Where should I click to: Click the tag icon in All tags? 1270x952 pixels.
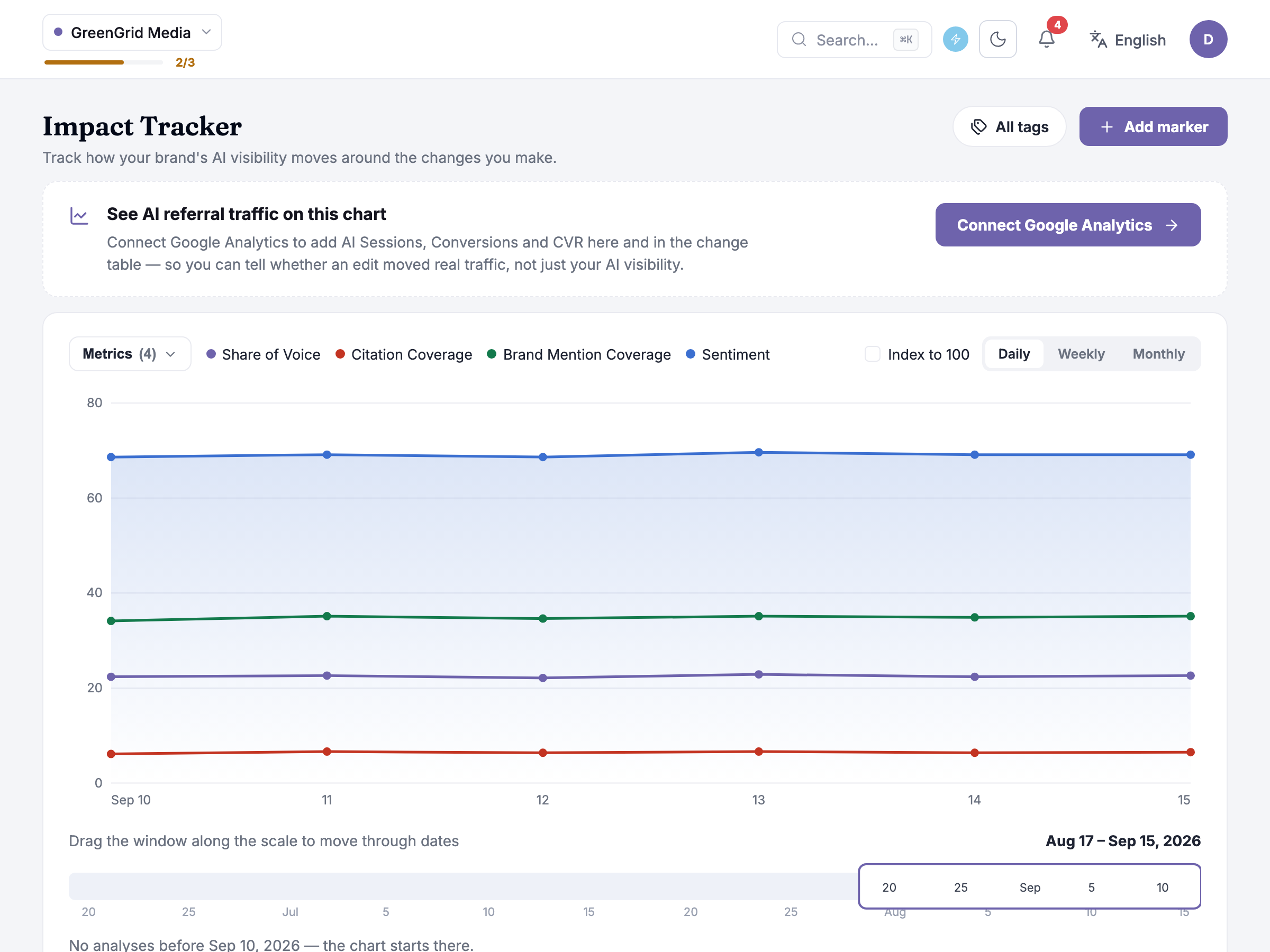coord(979,127)
